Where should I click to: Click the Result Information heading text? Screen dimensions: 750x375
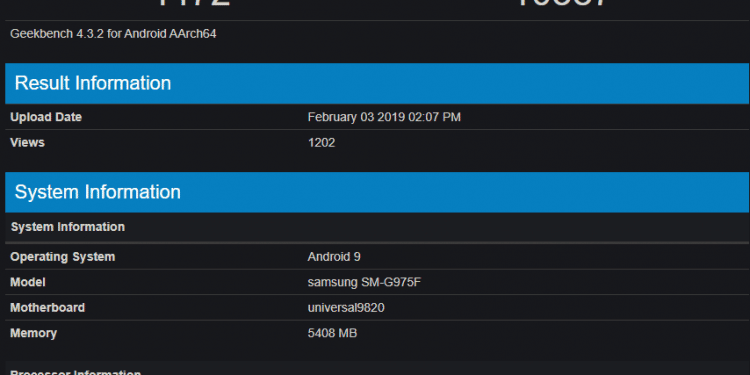point(93,83)
